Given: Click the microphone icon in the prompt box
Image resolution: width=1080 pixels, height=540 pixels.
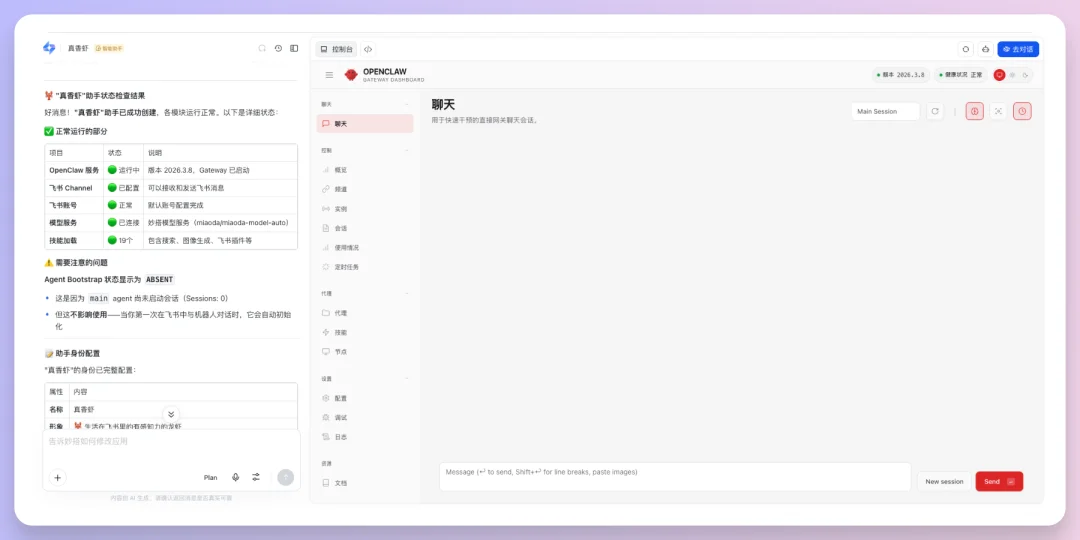Looking at the screenshot, I should 236,478.
